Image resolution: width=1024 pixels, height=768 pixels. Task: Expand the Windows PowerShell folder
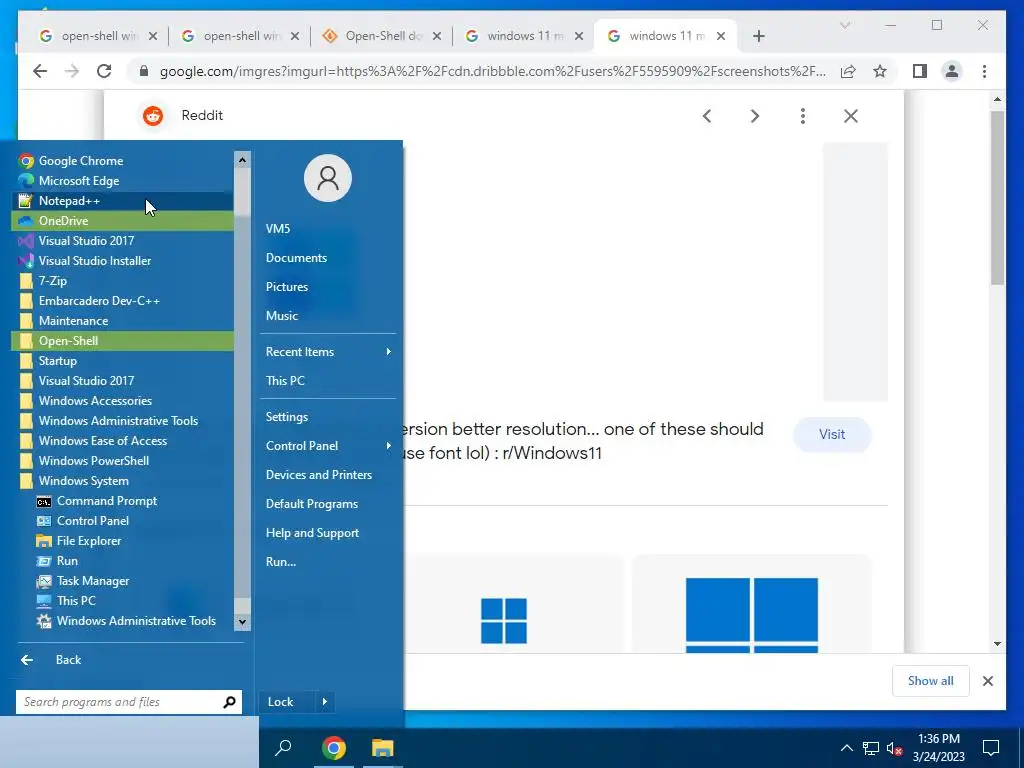(122, 461)
